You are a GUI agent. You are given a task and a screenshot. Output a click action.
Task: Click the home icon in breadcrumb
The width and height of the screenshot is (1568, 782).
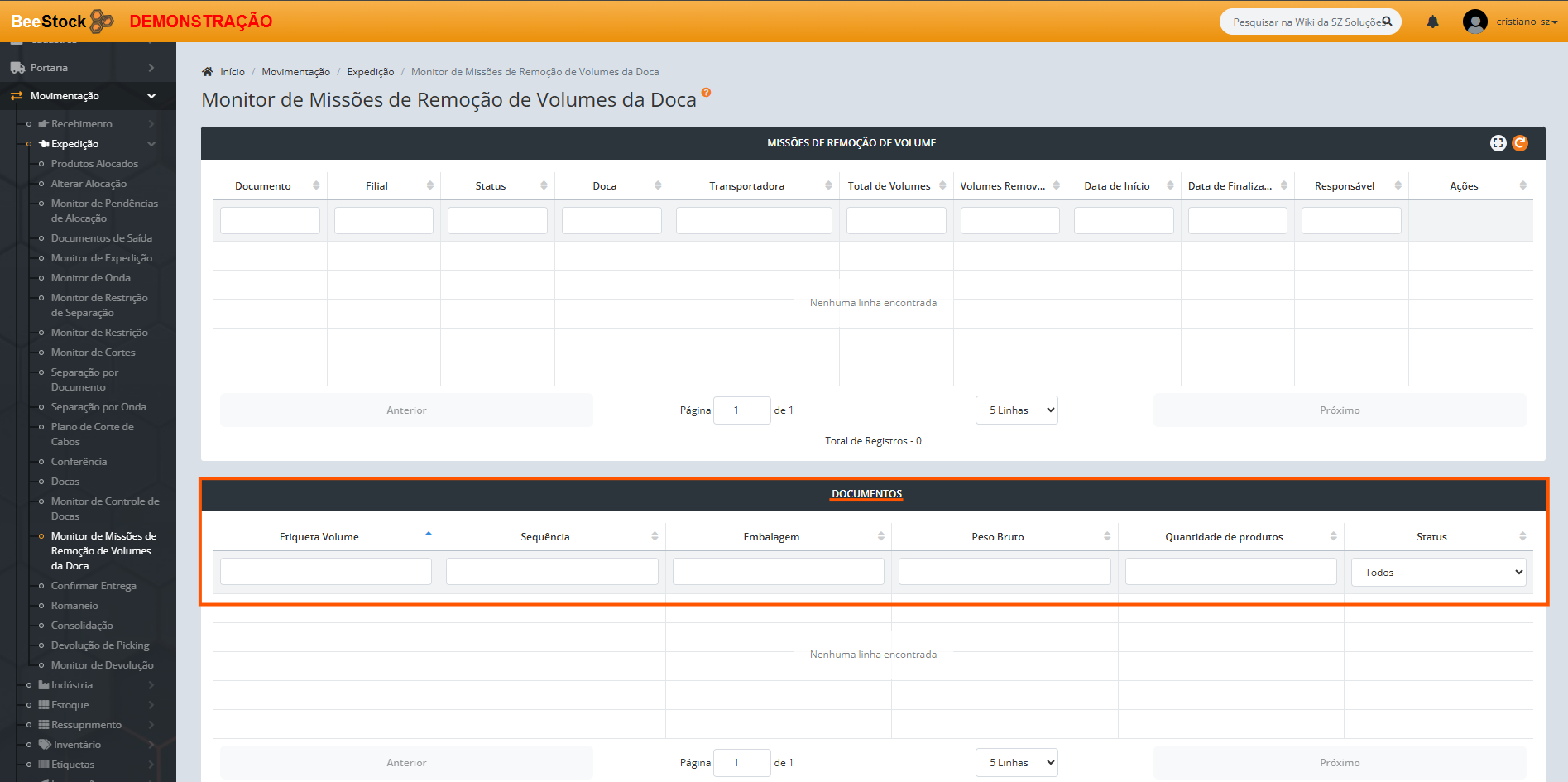208,72
